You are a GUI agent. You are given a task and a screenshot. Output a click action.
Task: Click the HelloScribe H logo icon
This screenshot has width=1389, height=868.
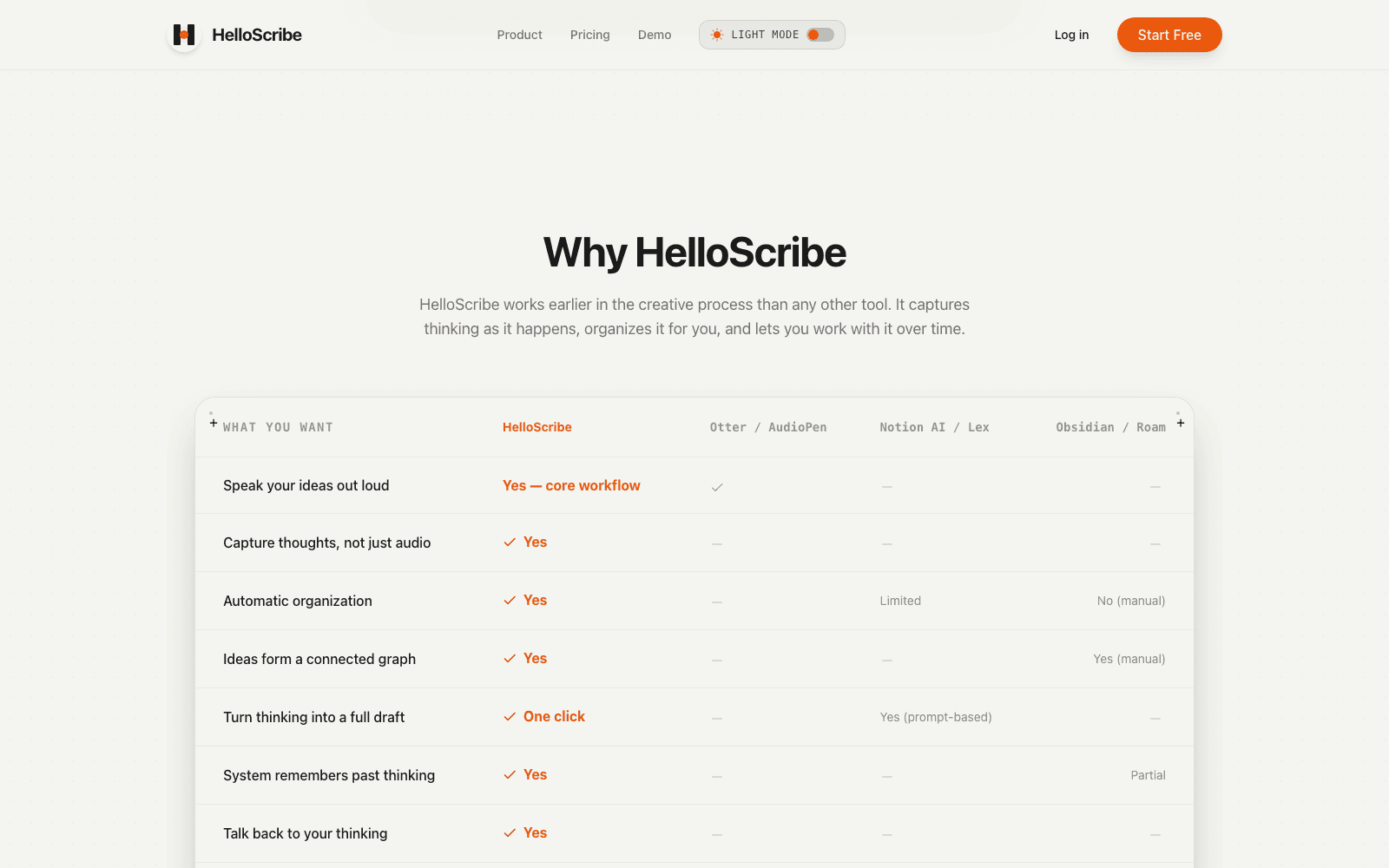(184, 35)
